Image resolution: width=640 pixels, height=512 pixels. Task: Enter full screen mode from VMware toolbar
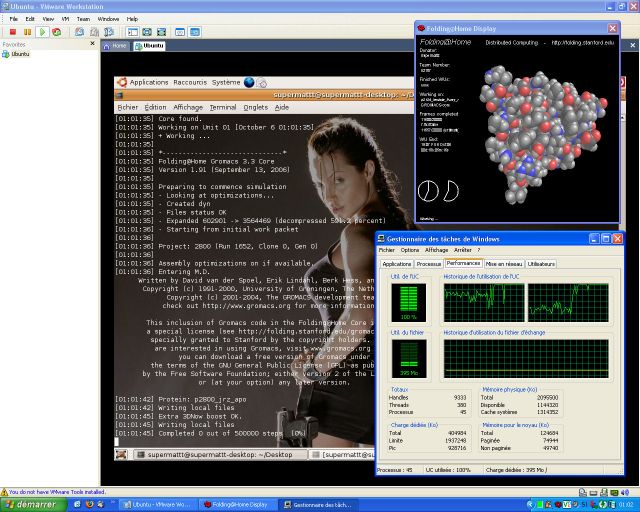click(x=162, y=32)
